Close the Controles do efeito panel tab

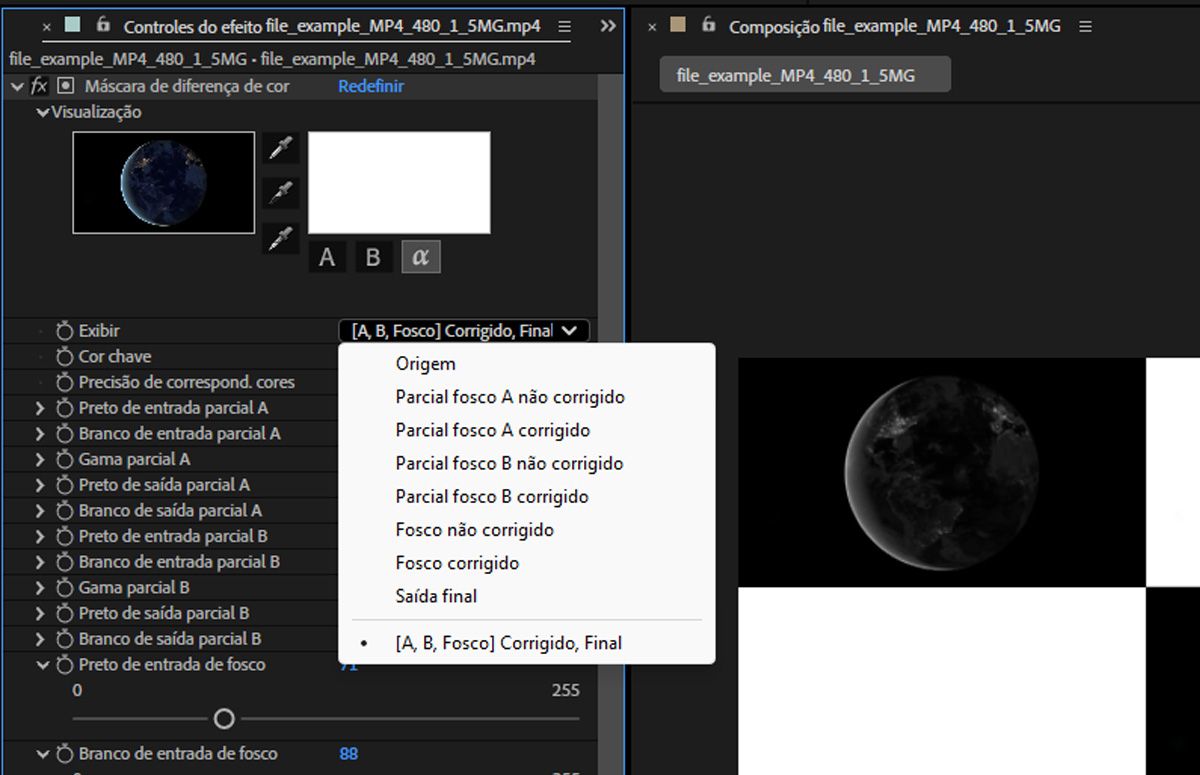pos(46,27)
